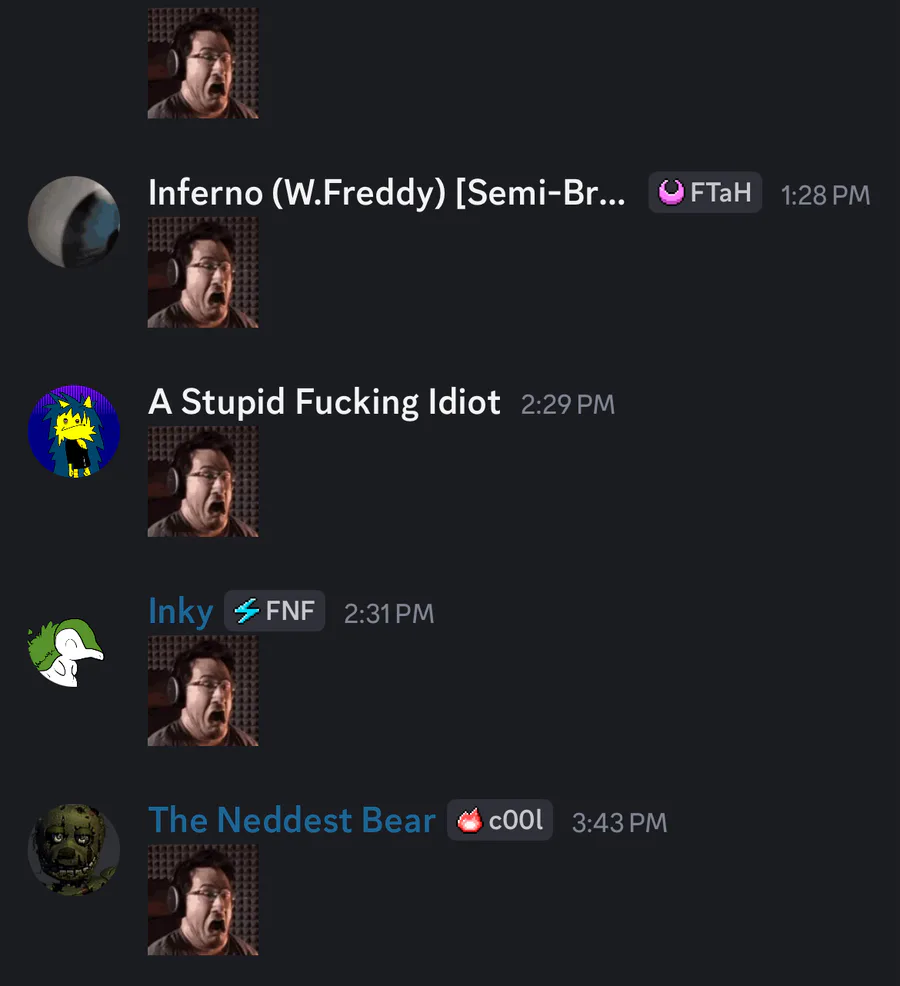Click the pink moon FTaH server tag
The width and height of the screenshot is (900, 986).
705,192
